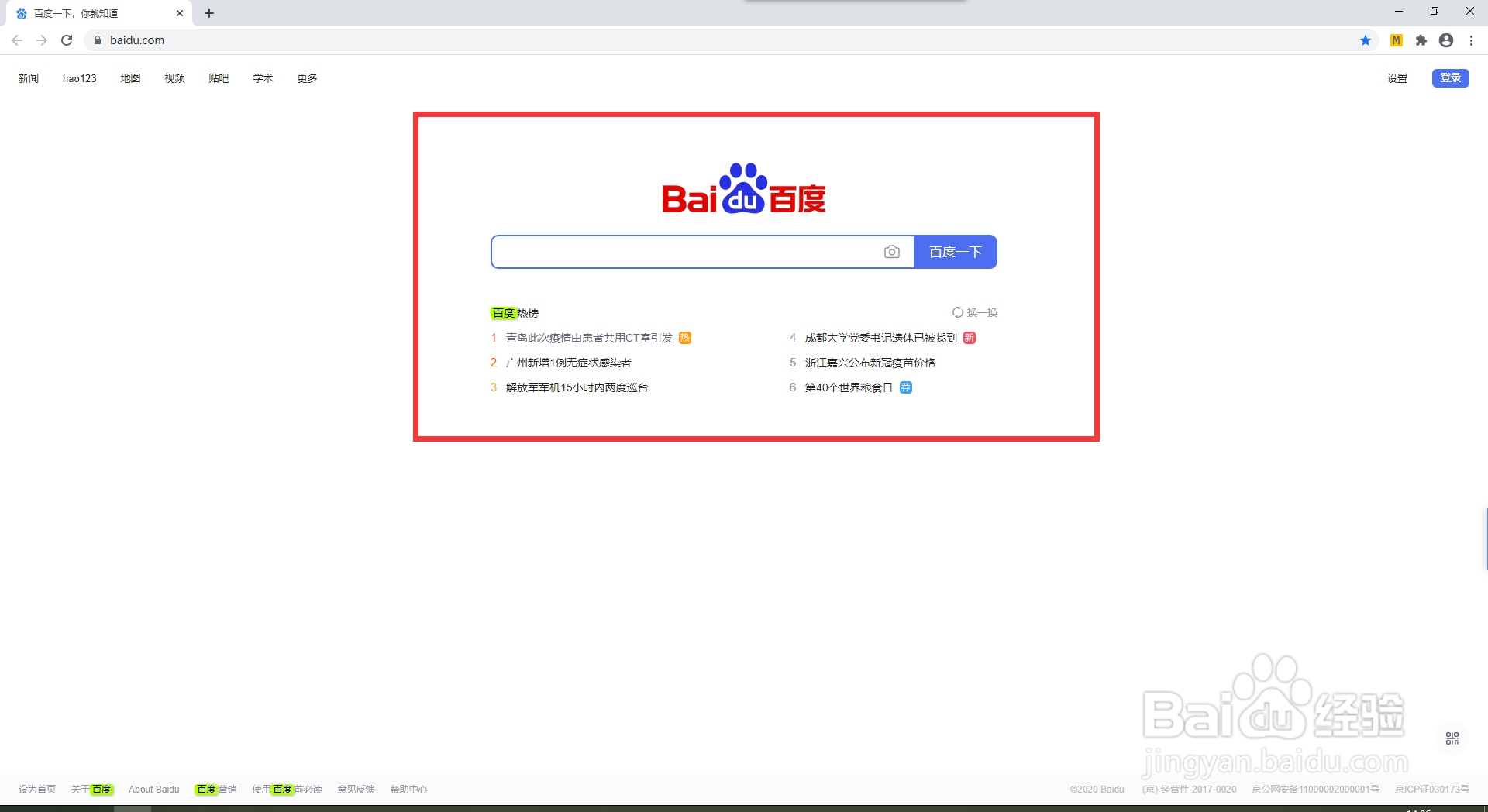
Task: Click the (京)-经营性-2017-0020 license link
Action: [1189, 790]
